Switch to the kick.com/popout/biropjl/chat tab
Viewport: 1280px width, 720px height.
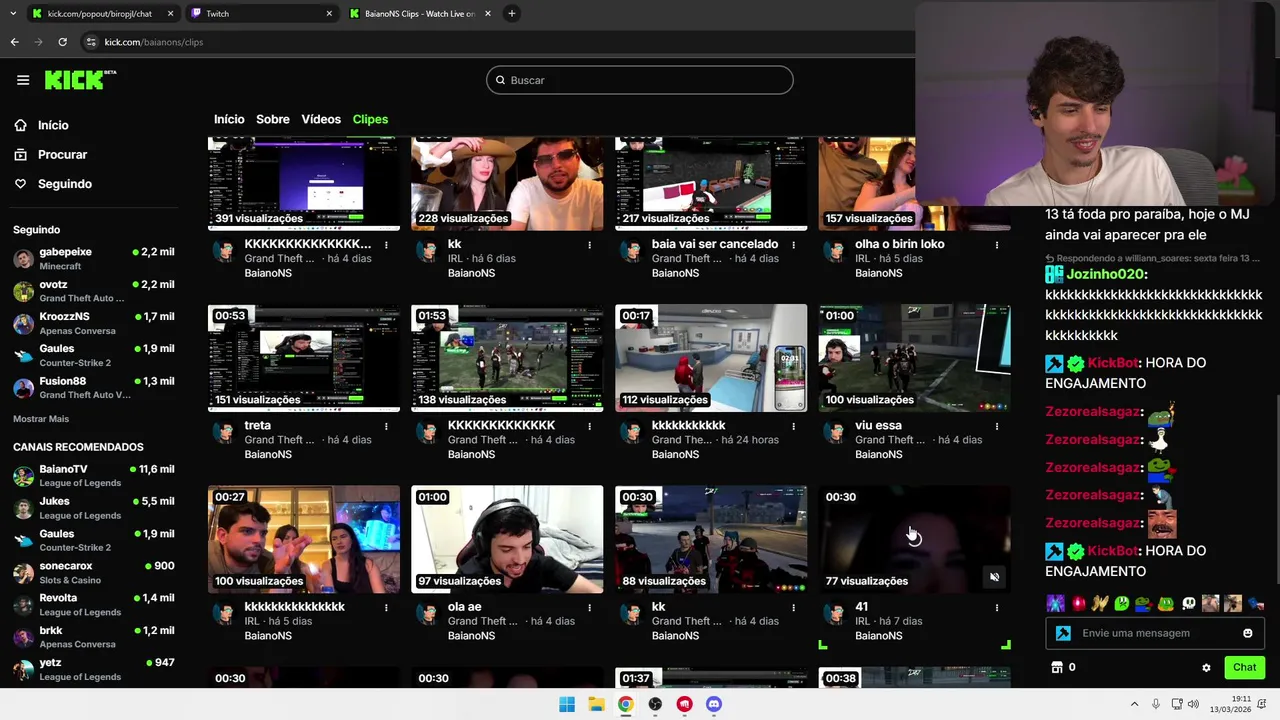pyautogui.click(x=100, y=14)
